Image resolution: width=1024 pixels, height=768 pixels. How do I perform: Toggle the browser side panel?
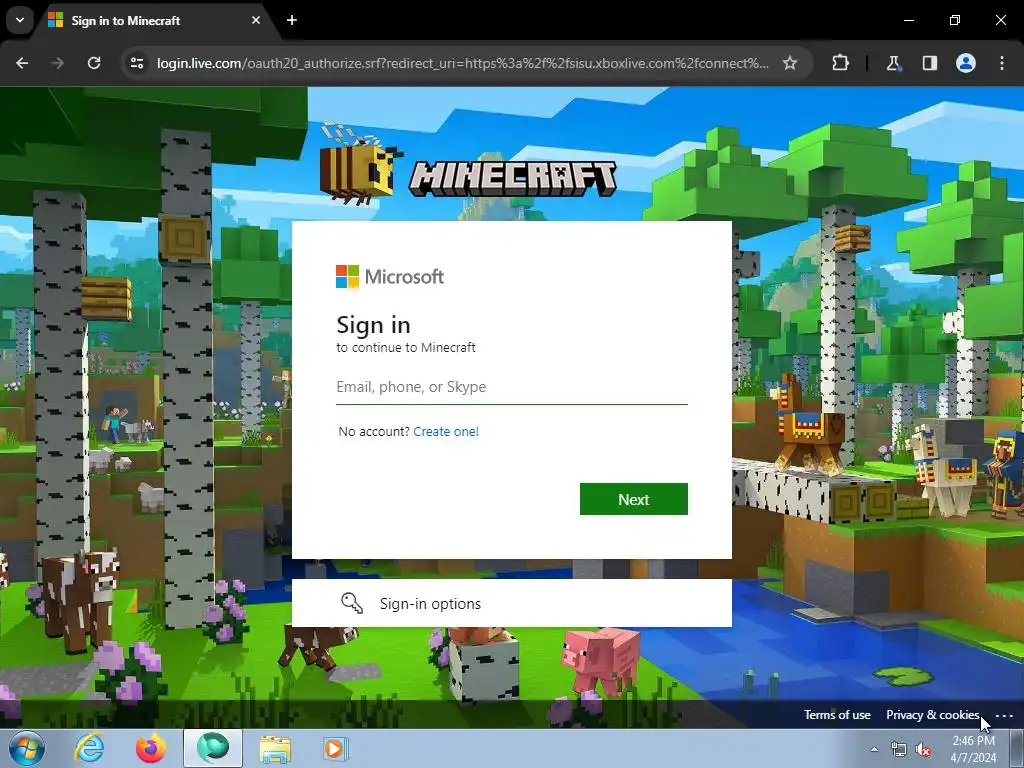[x=929, y=63]
